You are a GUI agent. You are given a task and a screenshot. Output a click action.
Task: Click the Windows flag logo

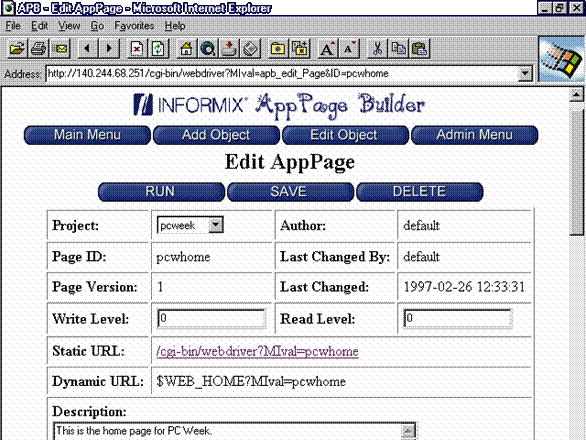pos(563,60)
